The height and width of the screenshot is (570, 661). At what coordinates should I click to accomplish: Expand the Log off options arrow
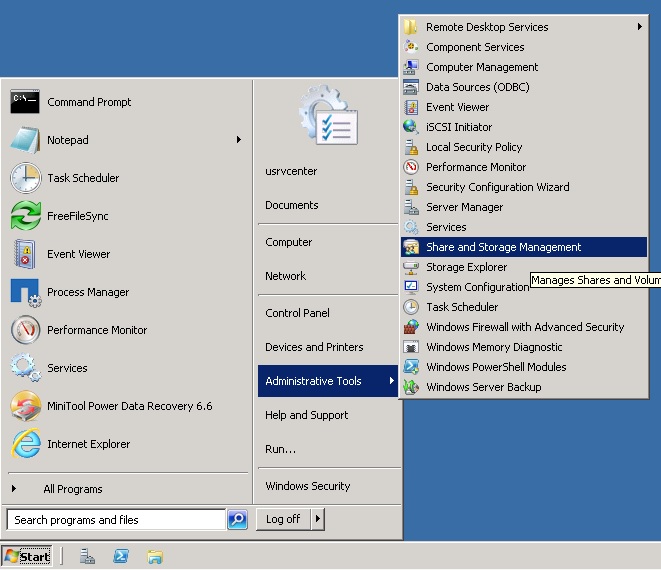318,519
